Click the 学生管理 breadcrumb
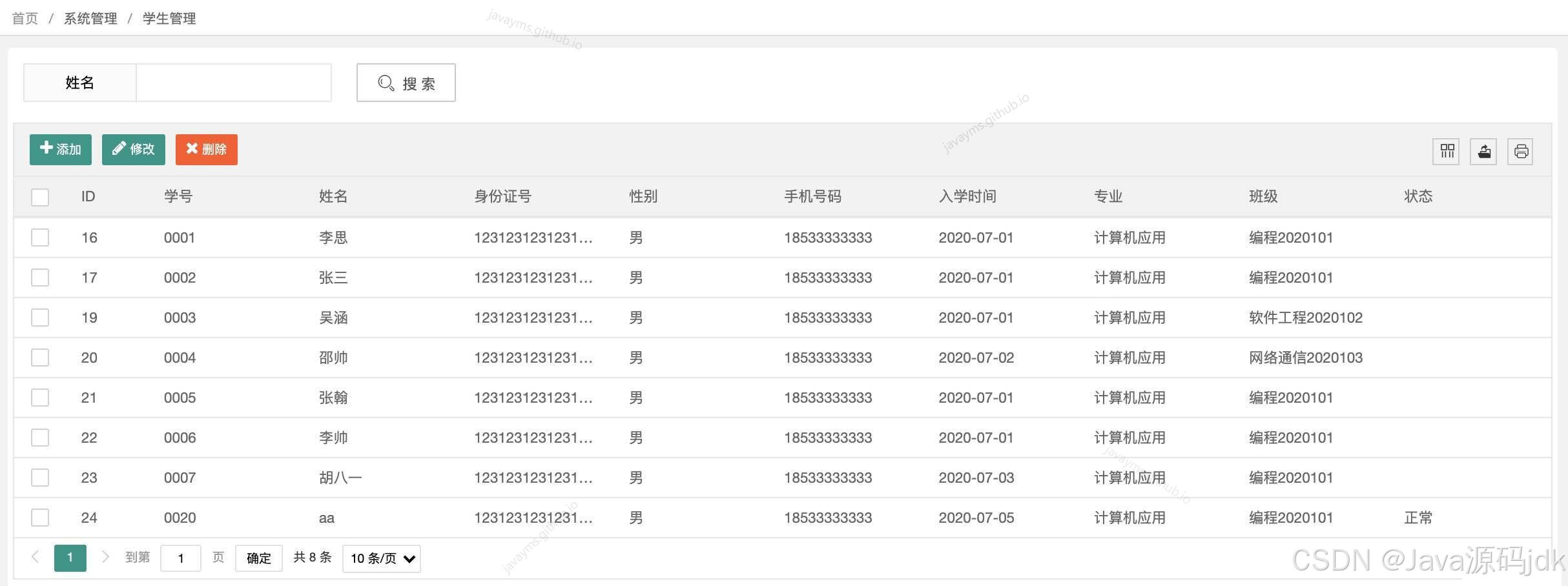 [x=169, y=18]
